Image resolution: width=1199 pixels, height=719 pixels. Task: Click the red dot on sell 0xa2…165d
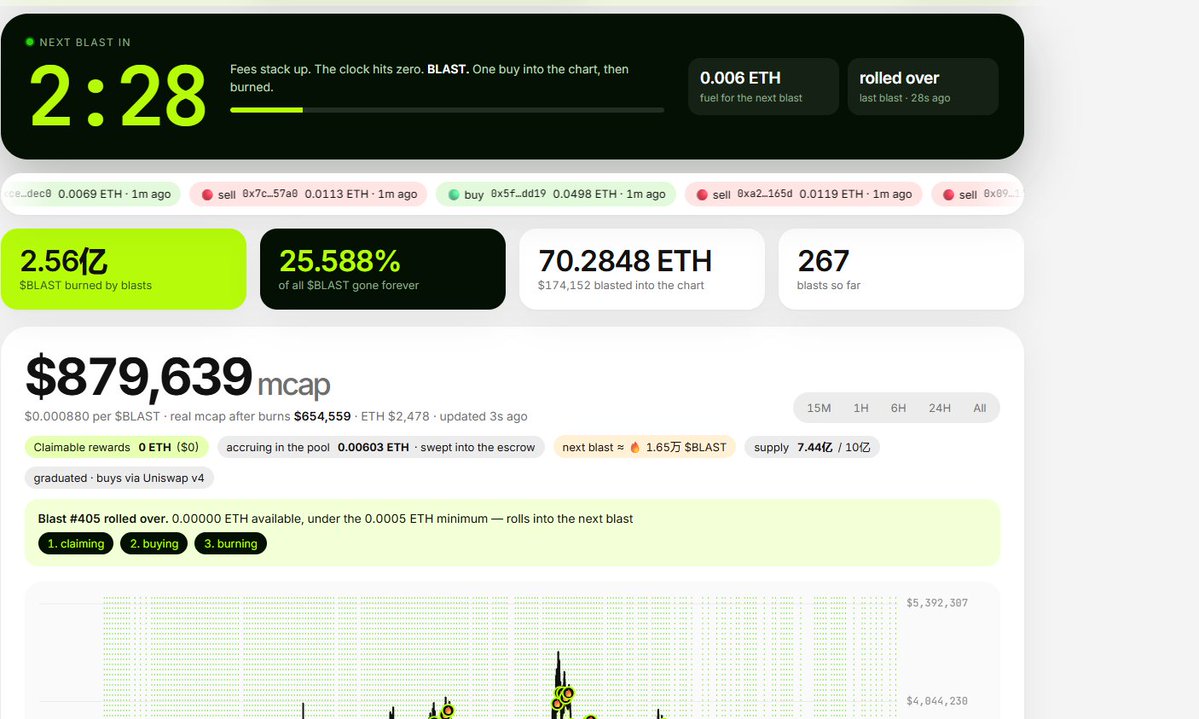point(702,194)
